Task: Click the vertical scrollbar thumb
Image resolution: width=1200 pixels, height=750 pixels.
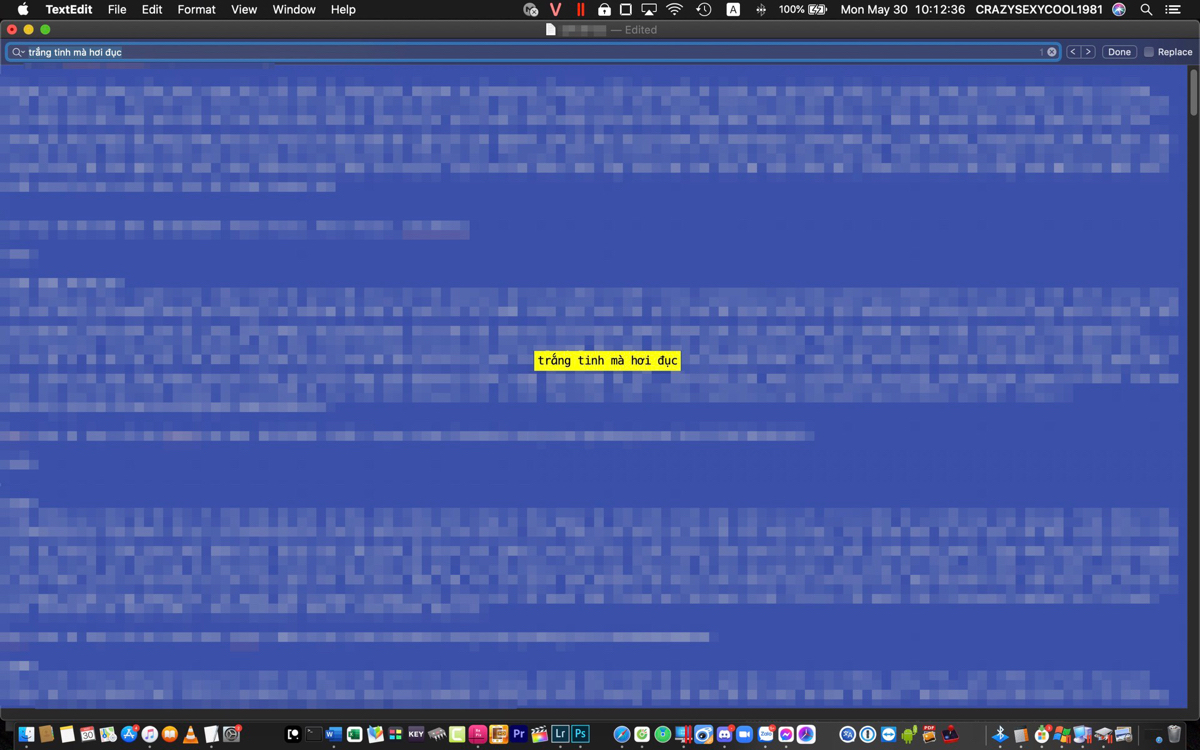Action: point(1193,92)
